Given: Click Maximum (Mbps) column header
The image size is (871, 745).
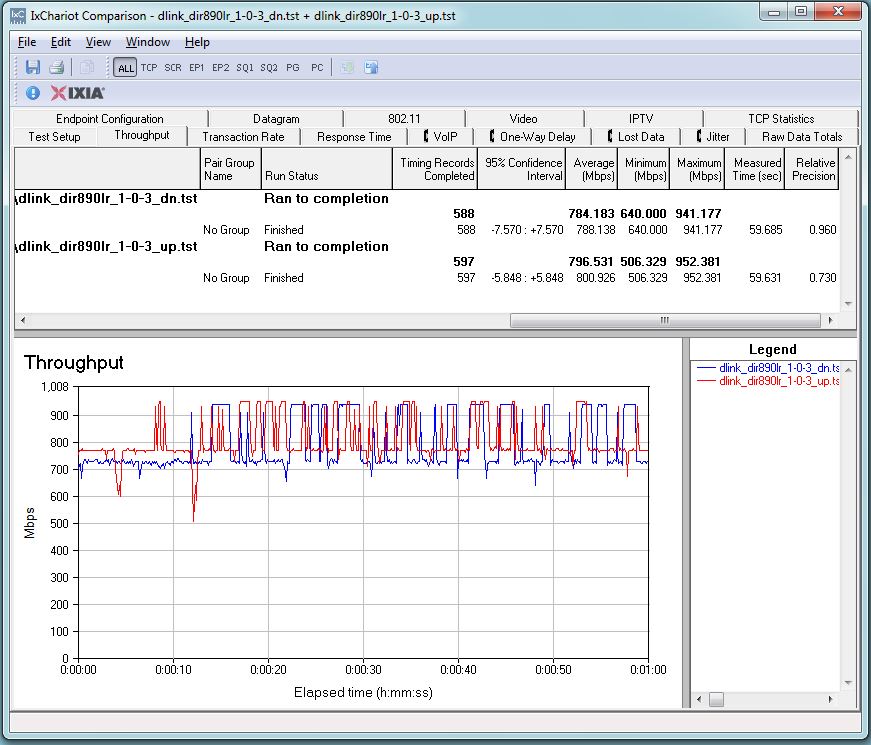Looking at the screenshot, I should coord(697,169).
